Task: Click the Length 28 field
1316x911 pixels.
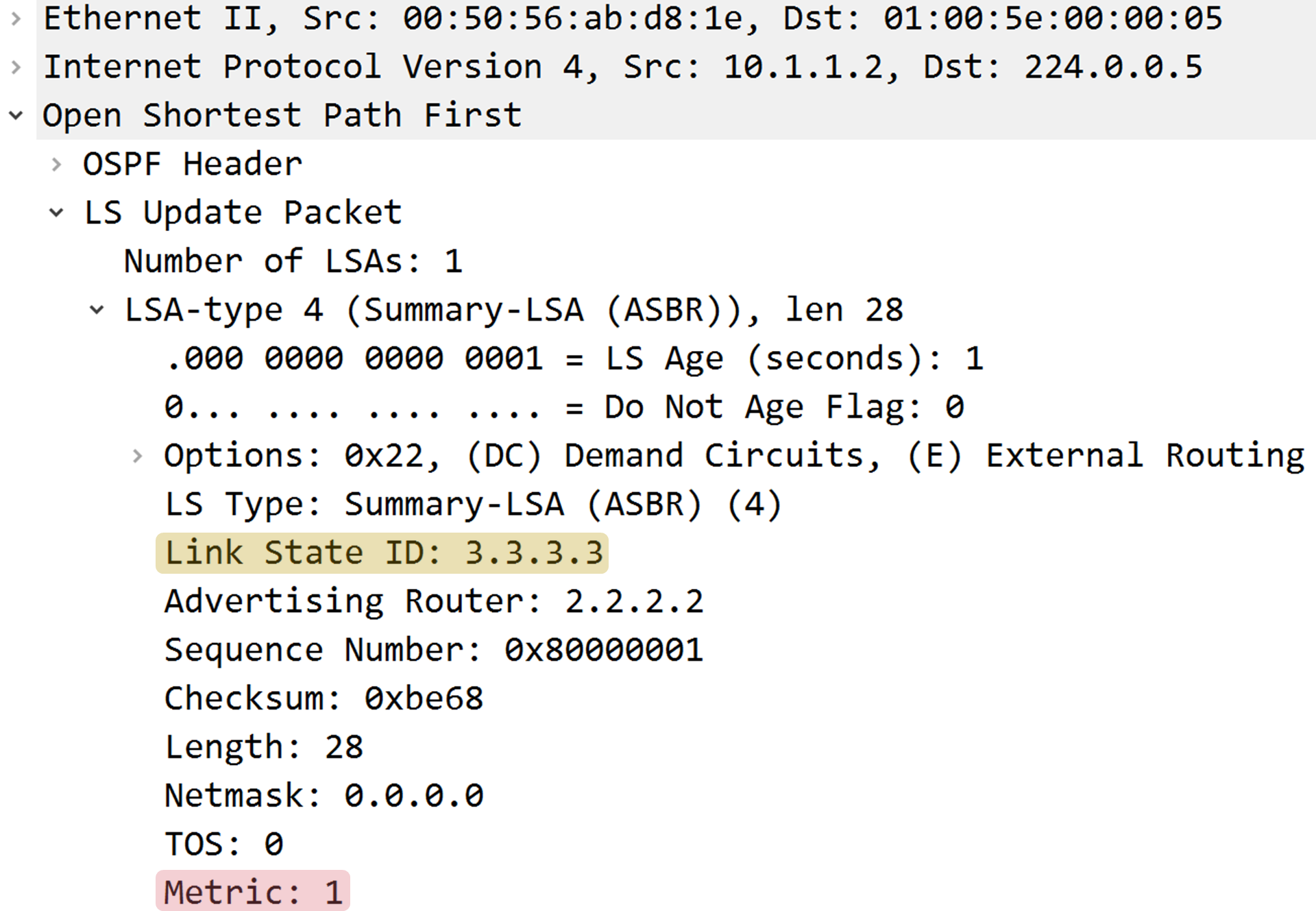Action: coord(264,747)
